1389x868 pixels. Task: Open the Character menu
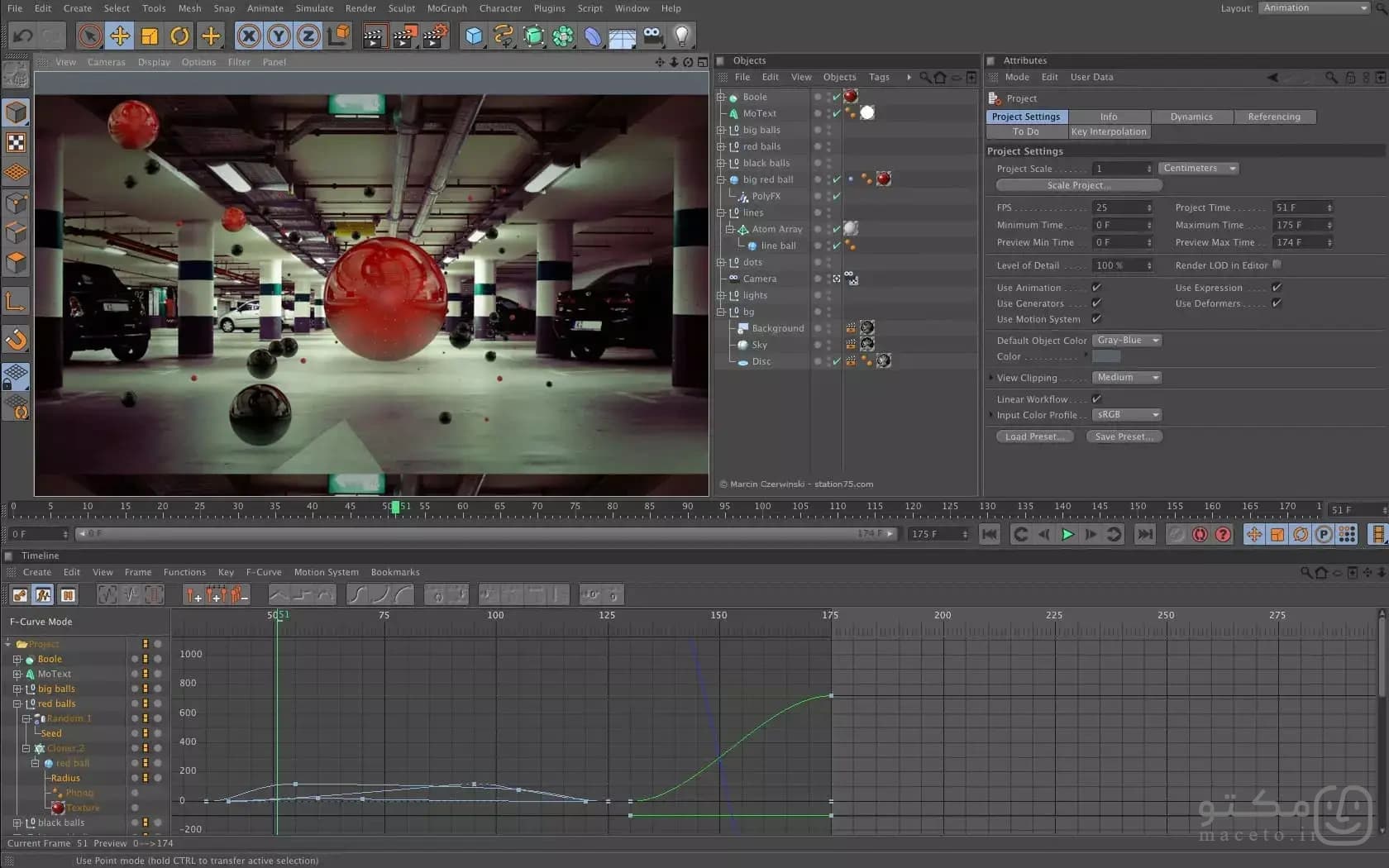tap(500, 8)
